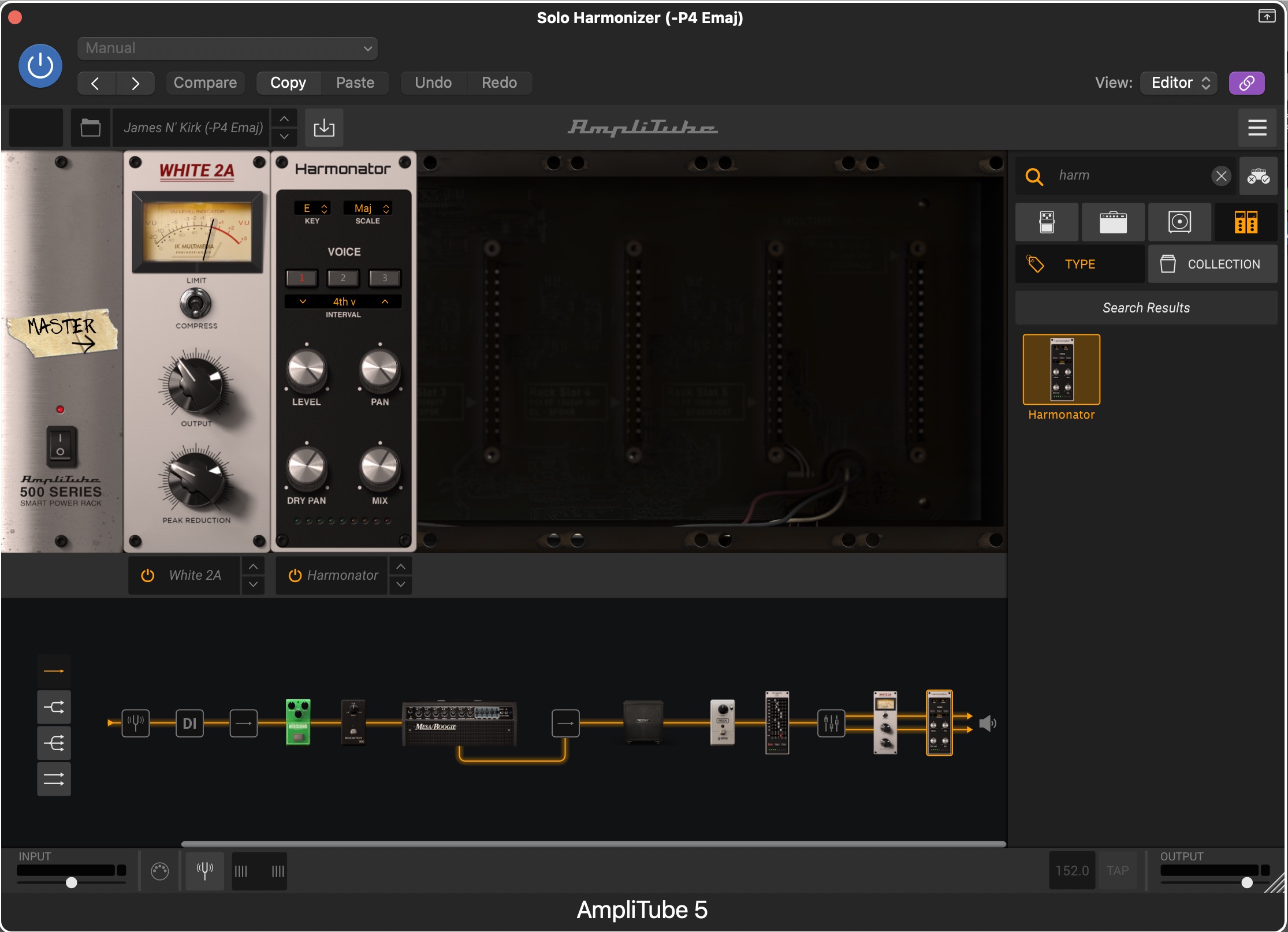The height and width of the screenshot is (932, 1288).
Task: Open the AmpliTube hamburger menu
Action: [x=1257, y=128]
